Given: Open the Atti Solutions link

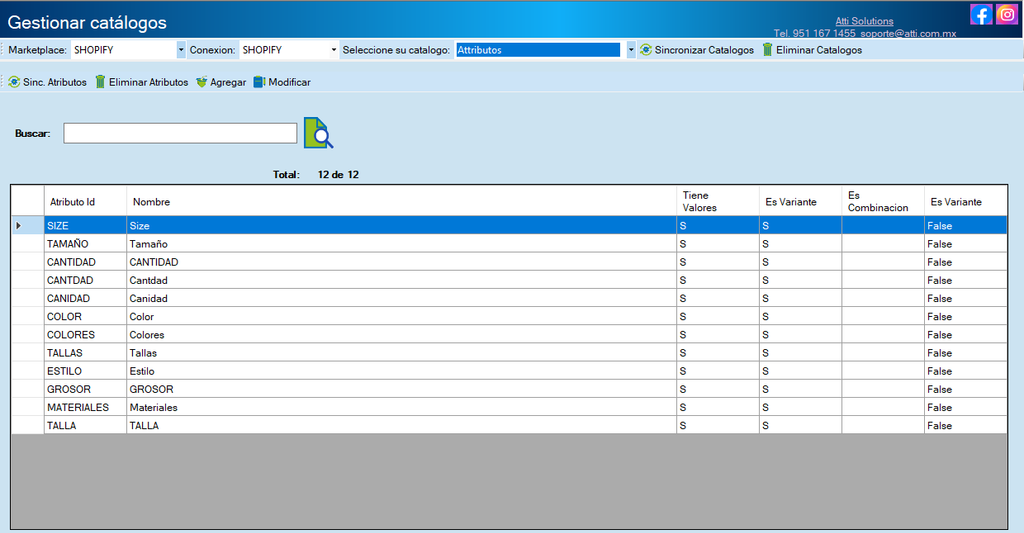Looking at the screenshot, I should (864, 21).
